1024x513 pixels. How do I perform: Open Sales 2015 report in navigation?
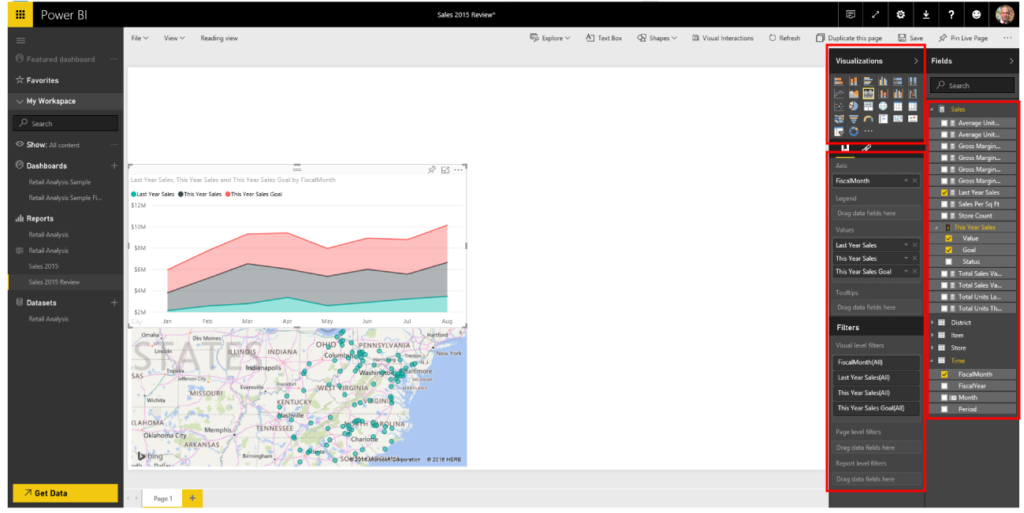click(x=43, y=266)
